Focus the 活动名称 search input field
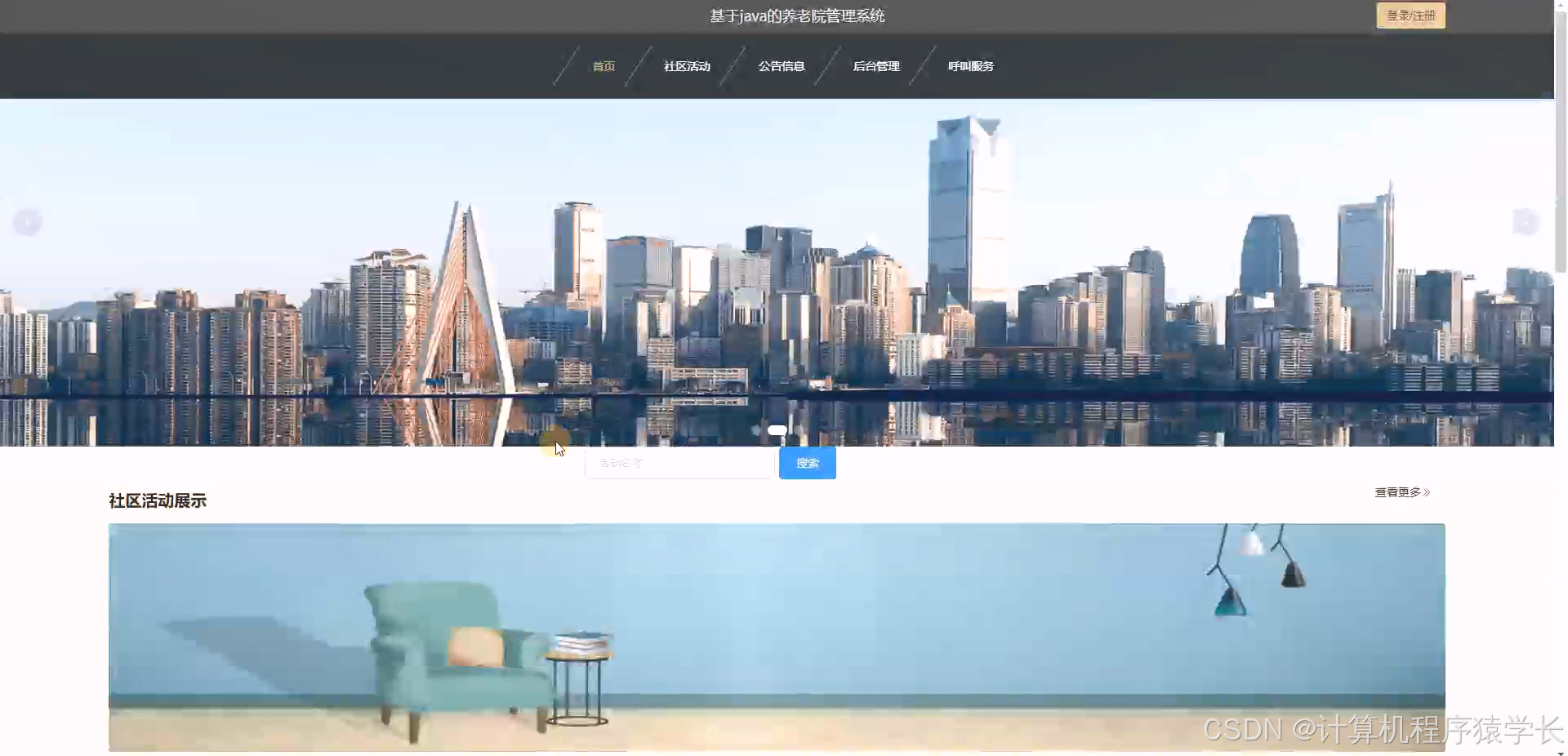 pyautogui.click(x=679, y=463)
